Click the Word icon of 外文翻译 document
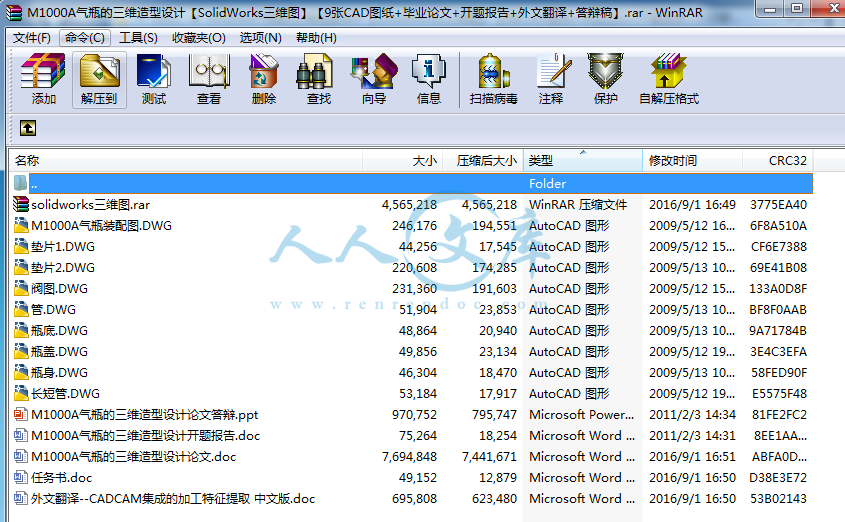 point(20,498)
